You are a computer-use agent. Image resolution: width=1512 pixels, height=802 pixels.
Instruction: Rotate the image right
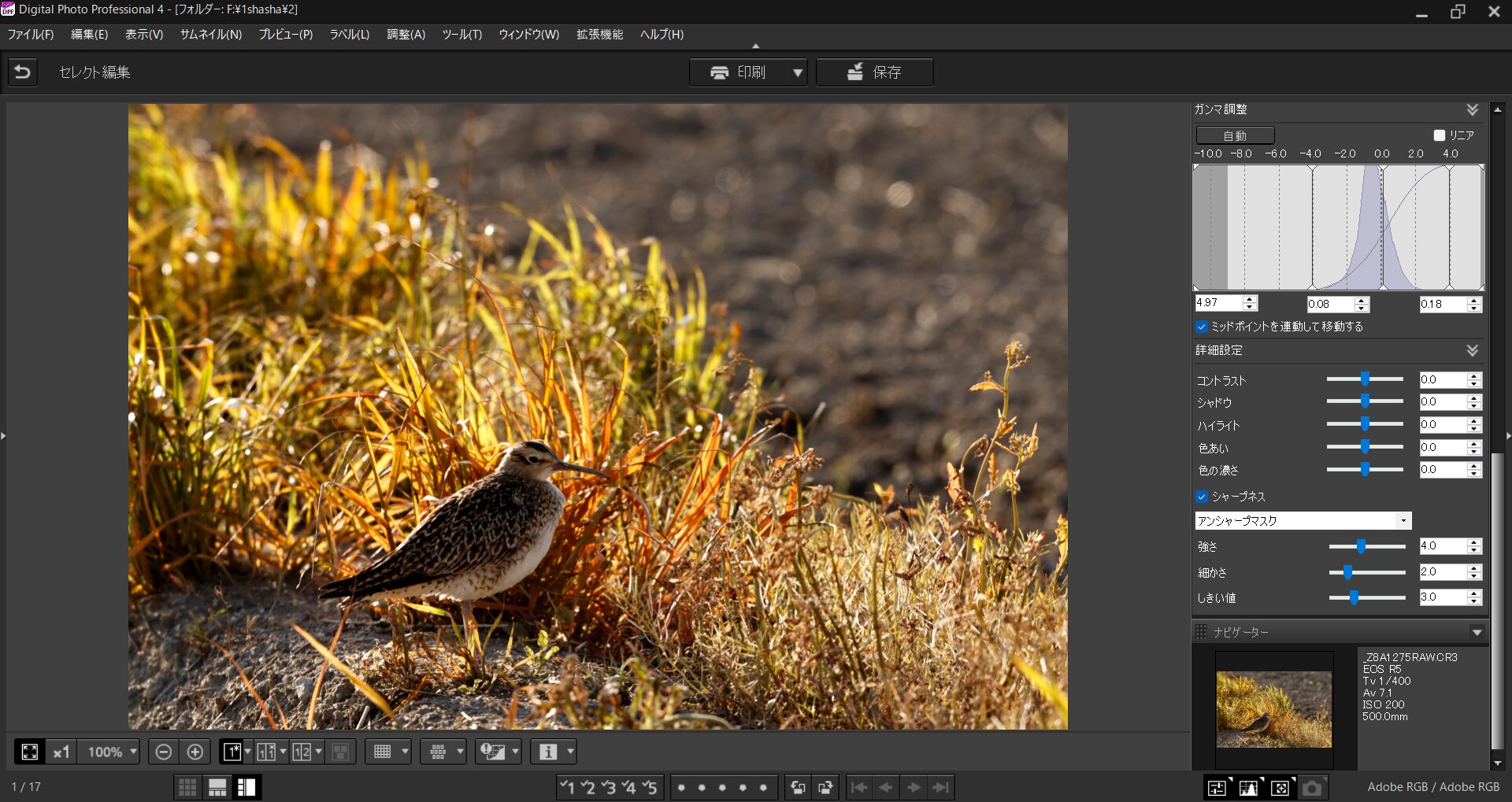point(825,787)
